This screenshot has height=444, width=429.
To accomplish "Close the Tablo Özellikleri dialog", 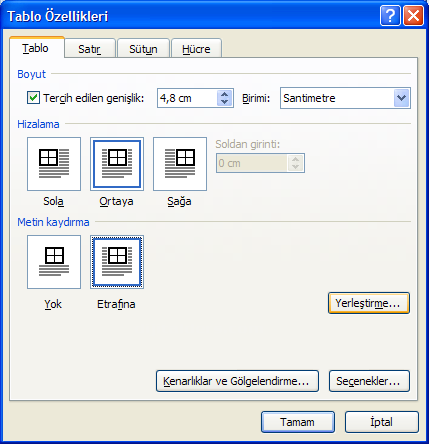I will coord(413,16).
